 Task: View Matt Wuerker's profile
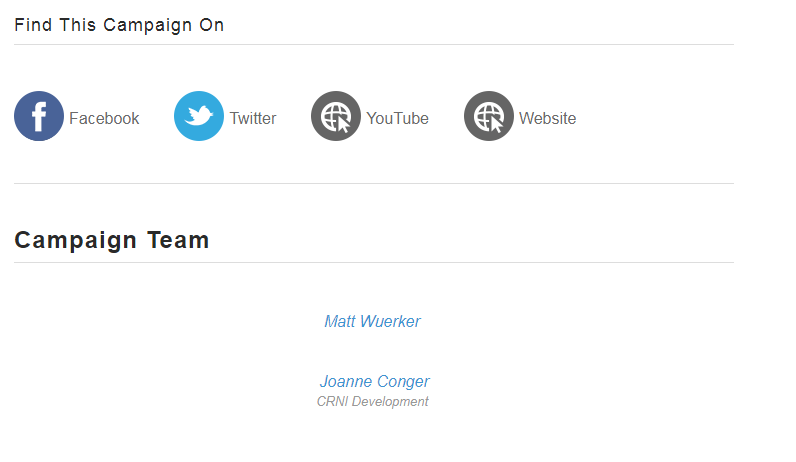(373, 321)
